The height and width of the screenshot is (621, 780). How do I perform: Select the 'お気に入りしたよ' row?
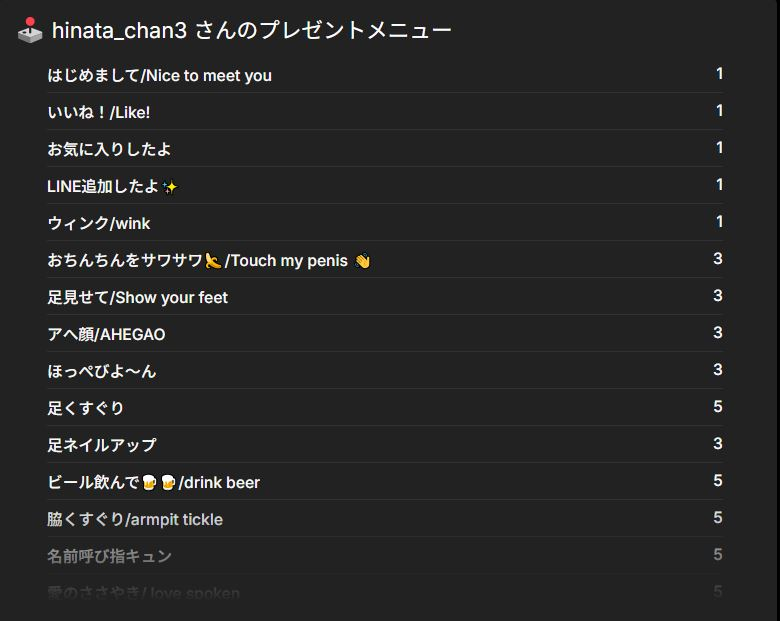[x=109, y=150]
